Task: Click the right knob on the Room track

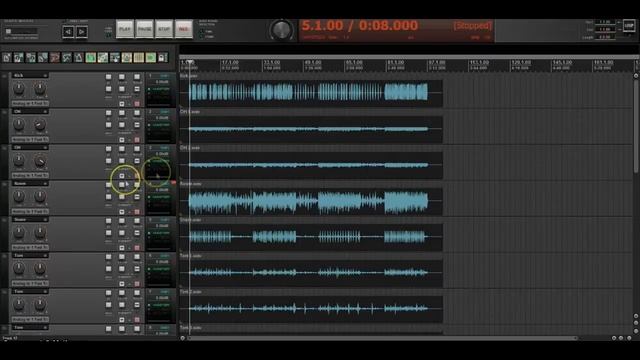Action: click(x=40, y=196)
